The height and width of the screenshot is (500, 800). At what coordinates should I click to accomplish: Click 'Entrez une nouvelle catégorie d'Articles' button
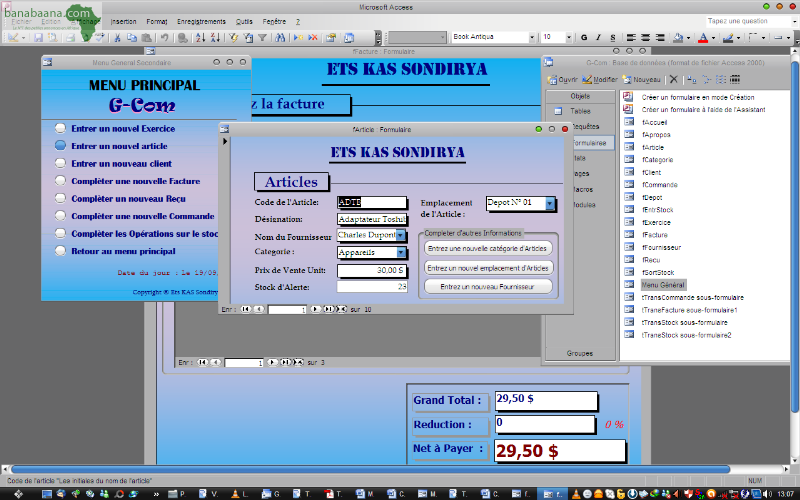[x=488, y=248]
